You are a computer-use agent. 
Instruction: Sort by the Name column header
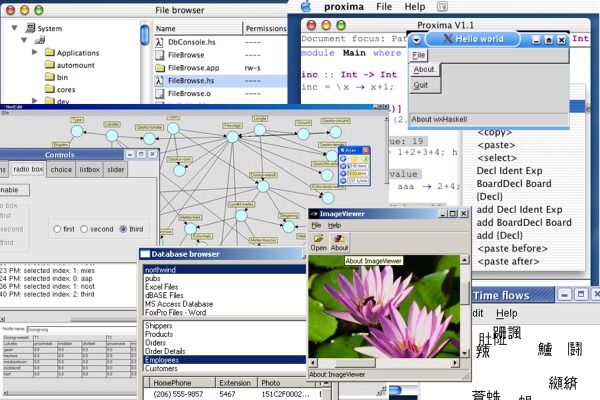[198, 28]
